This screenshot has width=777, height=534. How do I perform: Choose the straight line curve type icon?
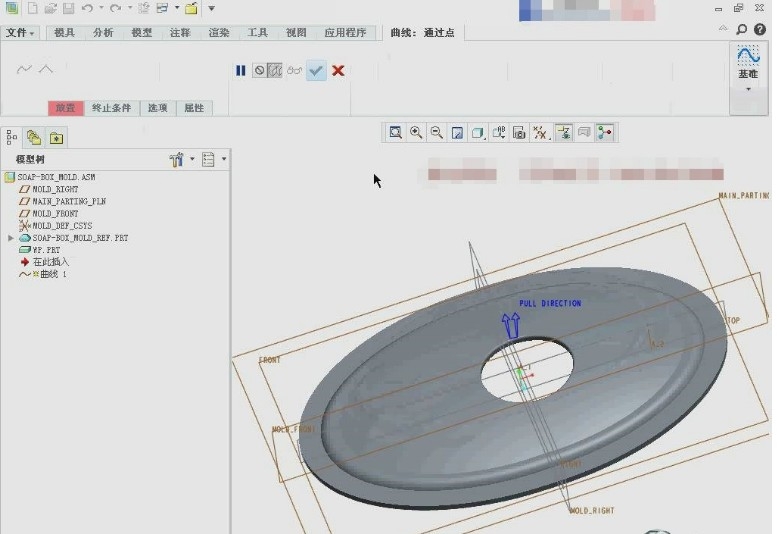[x=46, y=69]
